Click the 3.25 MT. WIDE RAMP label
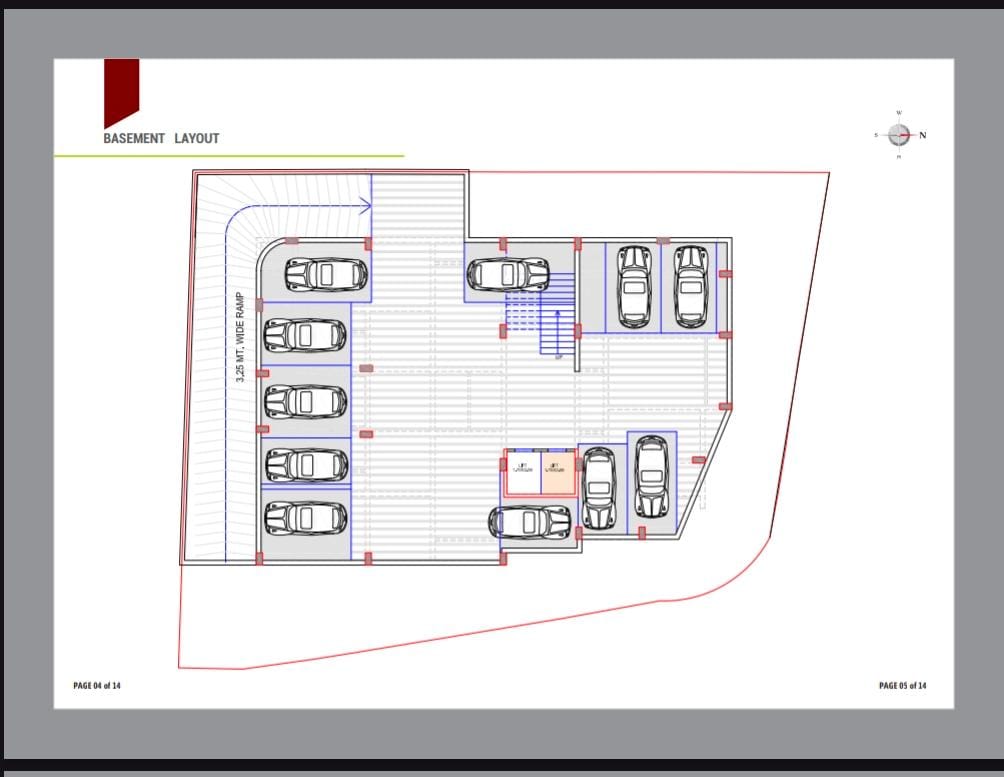 pos(240,338)
